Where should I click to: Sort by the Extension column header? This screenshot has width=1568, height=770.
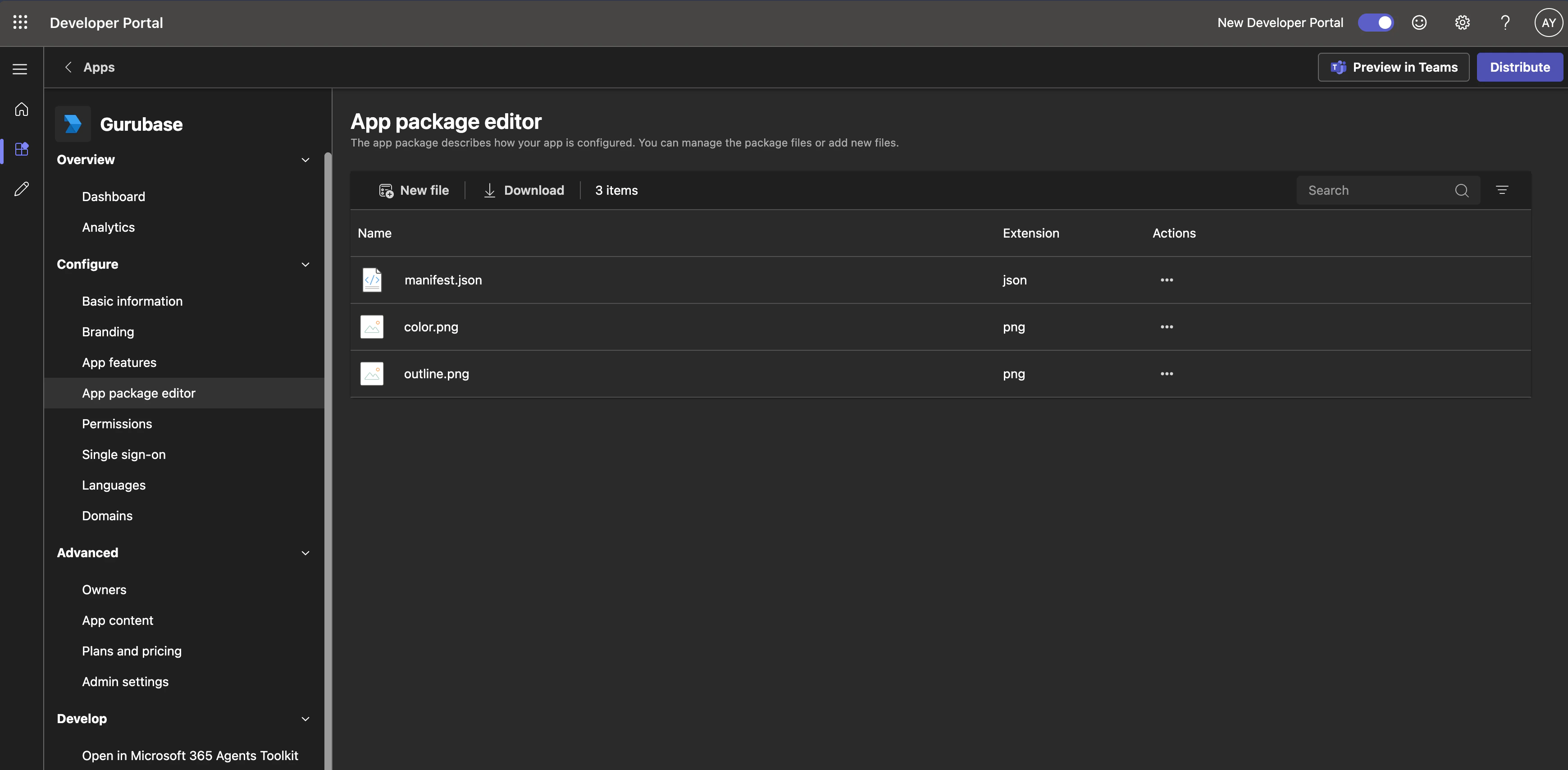pos(1030,234)
